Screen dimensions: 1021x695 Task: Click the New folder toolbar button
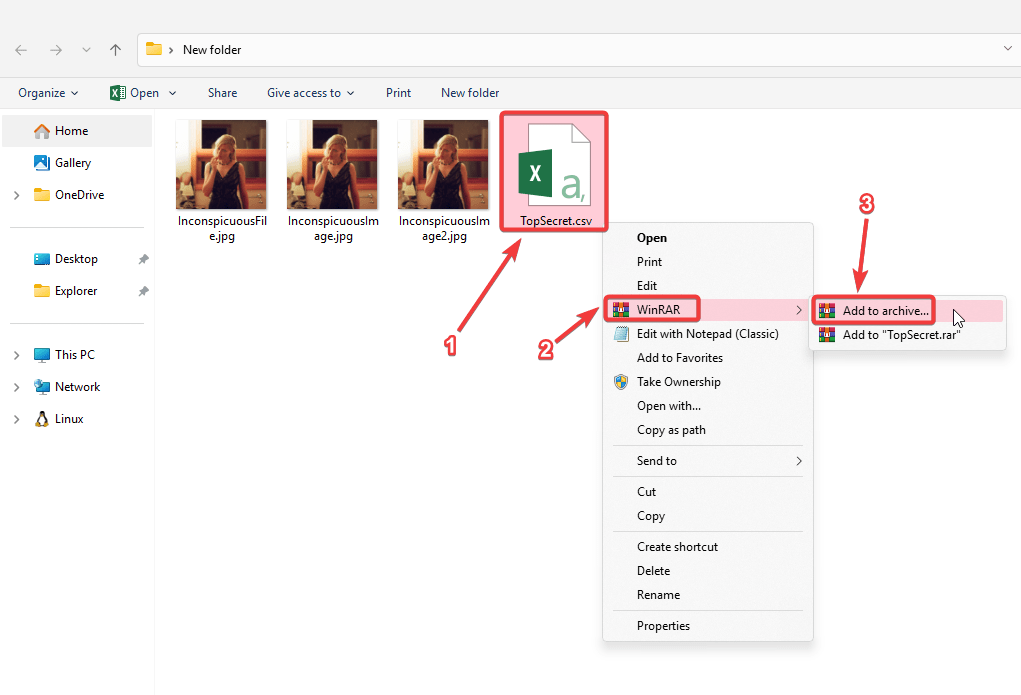(470, 93)
